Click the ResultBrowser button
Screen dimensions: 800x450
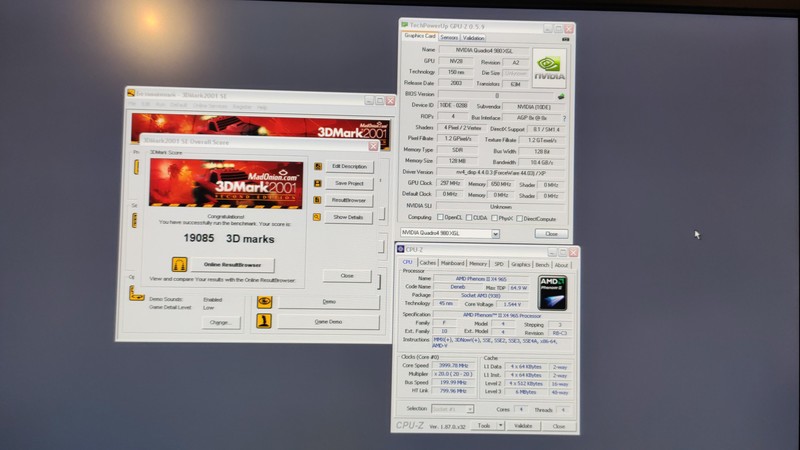coord(348,200)
